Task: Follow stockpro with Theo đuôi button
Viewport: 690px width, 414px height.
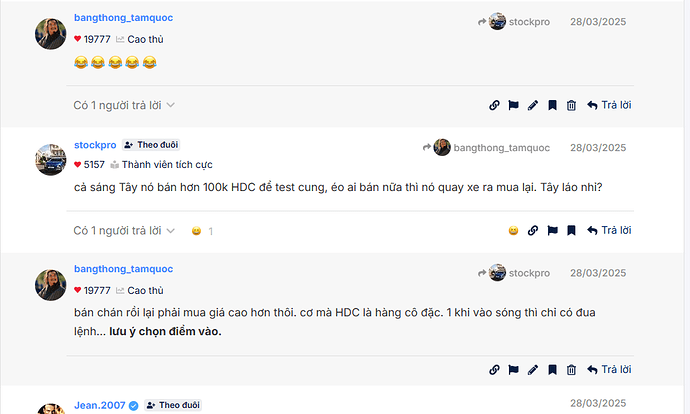Action: [x=151, y=145]
